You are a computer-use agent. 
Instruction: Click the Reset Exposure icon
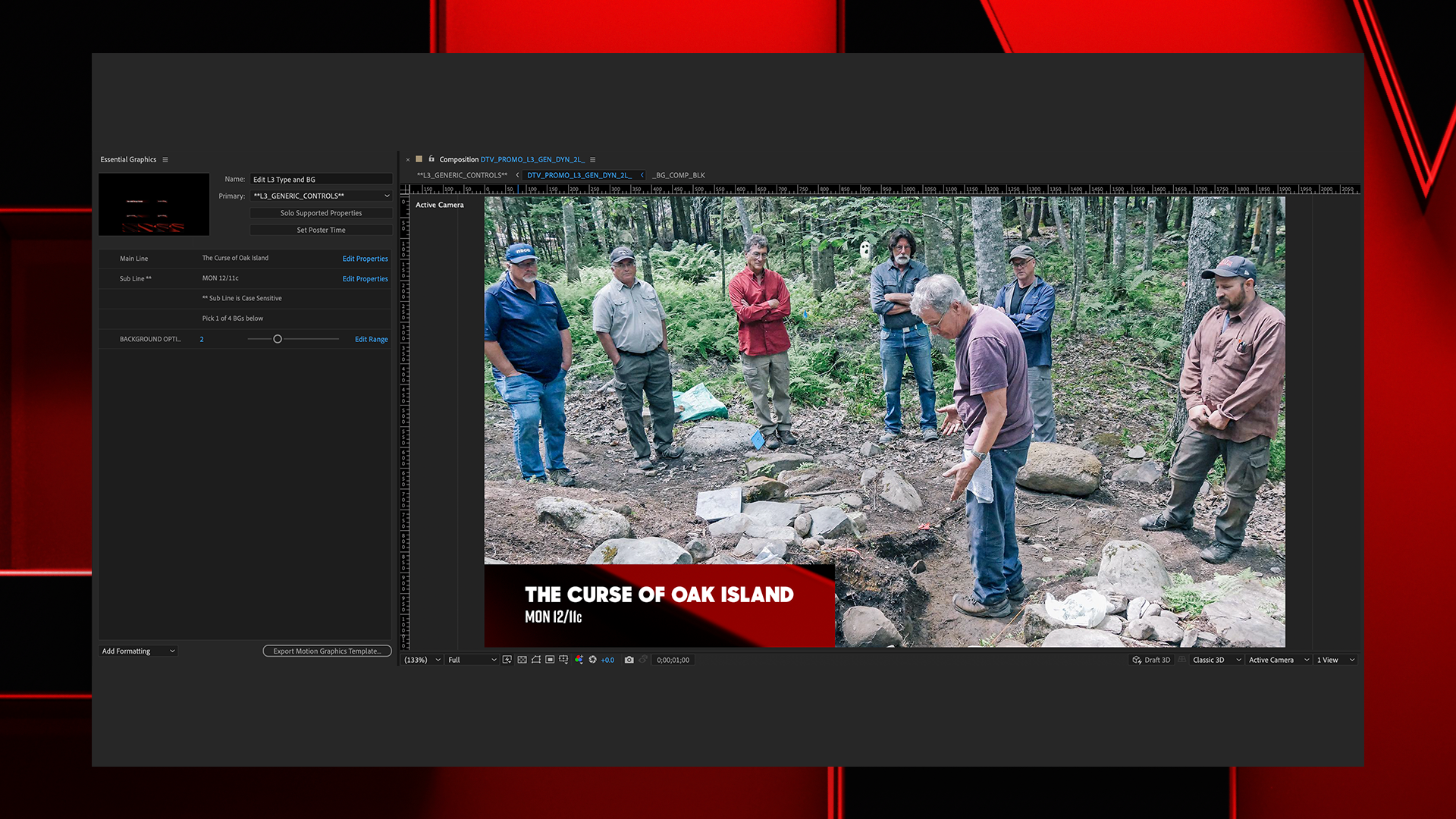(x=592, y=660)
